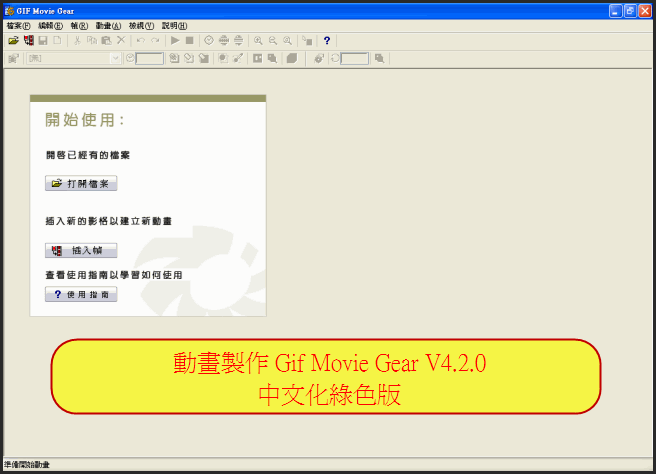
Task: Click the save floppy disk toolbar icon
Action: pos(43,40)
